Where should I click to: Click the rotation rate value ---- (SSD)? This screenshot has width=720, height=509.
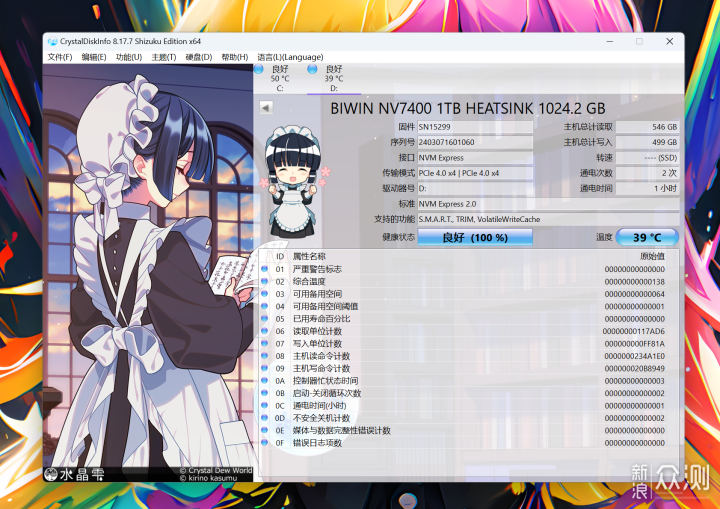click(x=647, y=158)
